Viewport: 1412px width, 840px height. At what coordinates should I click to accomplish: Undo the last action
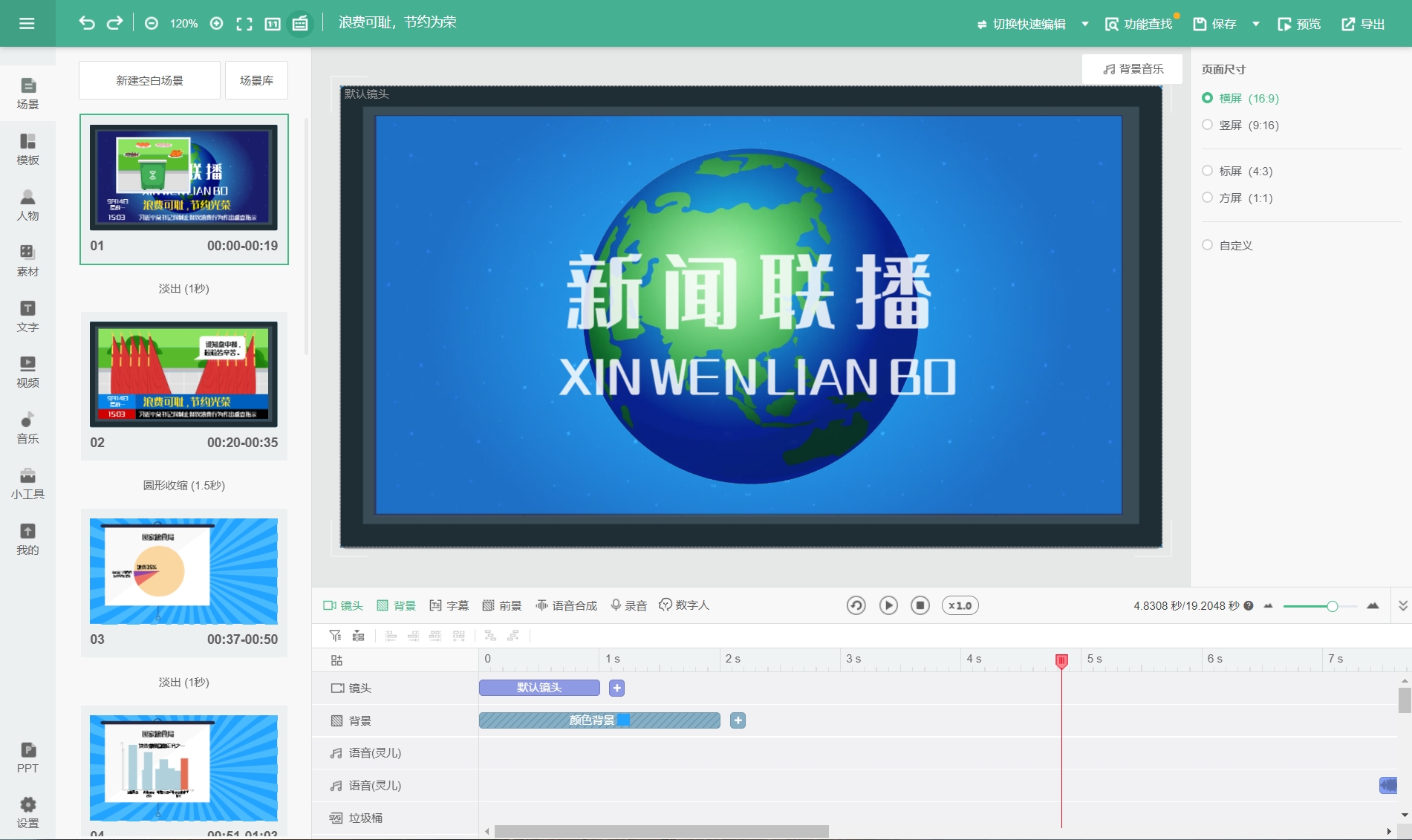tap(87, 23)
